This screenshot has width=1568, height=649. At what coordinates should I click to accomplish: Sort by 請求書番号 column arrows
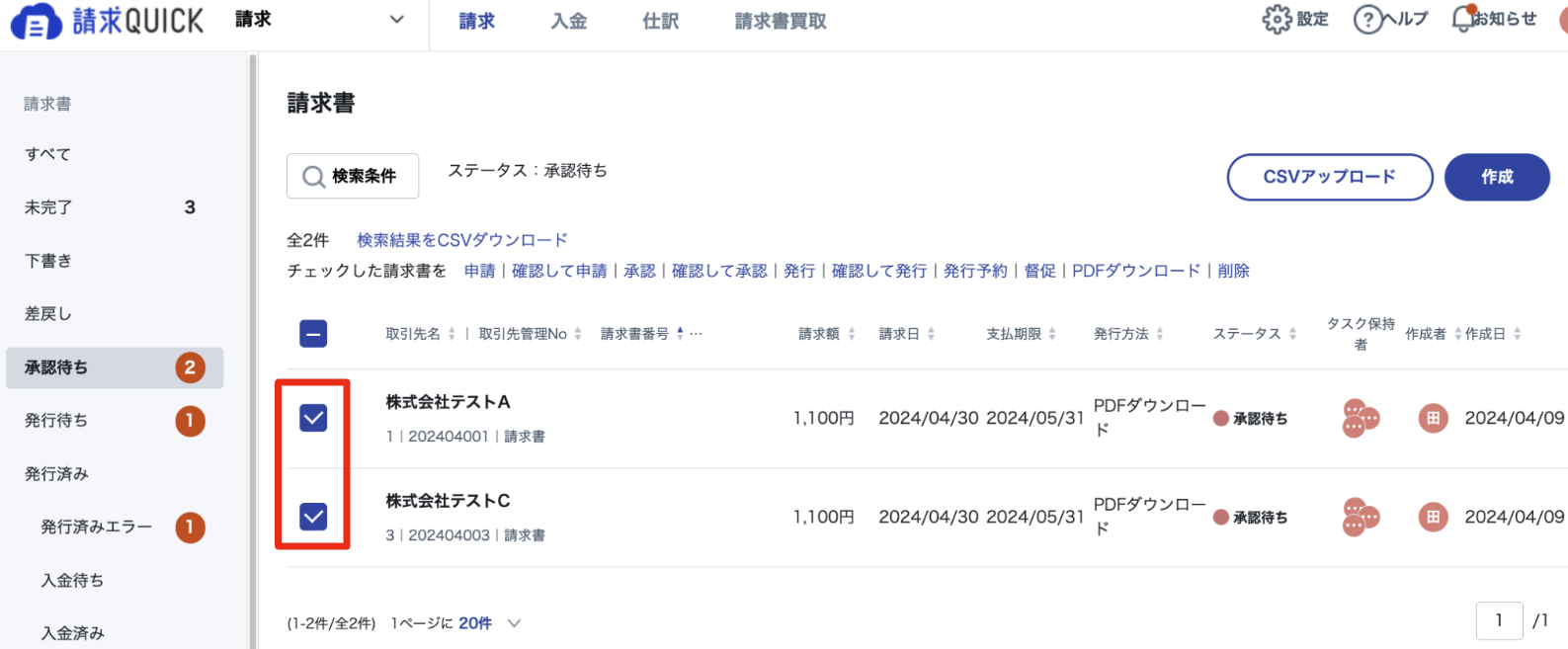tap(680, 334)
